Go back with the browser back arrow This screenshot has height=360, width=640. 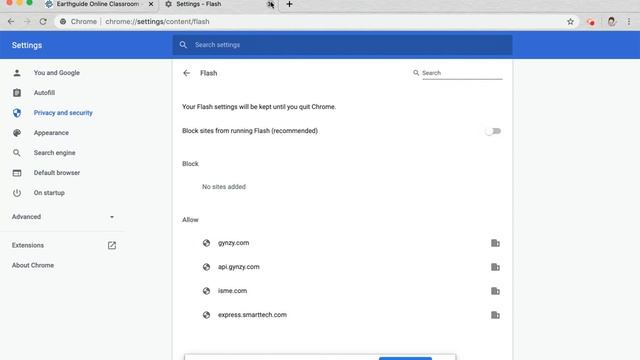point(11,22)
